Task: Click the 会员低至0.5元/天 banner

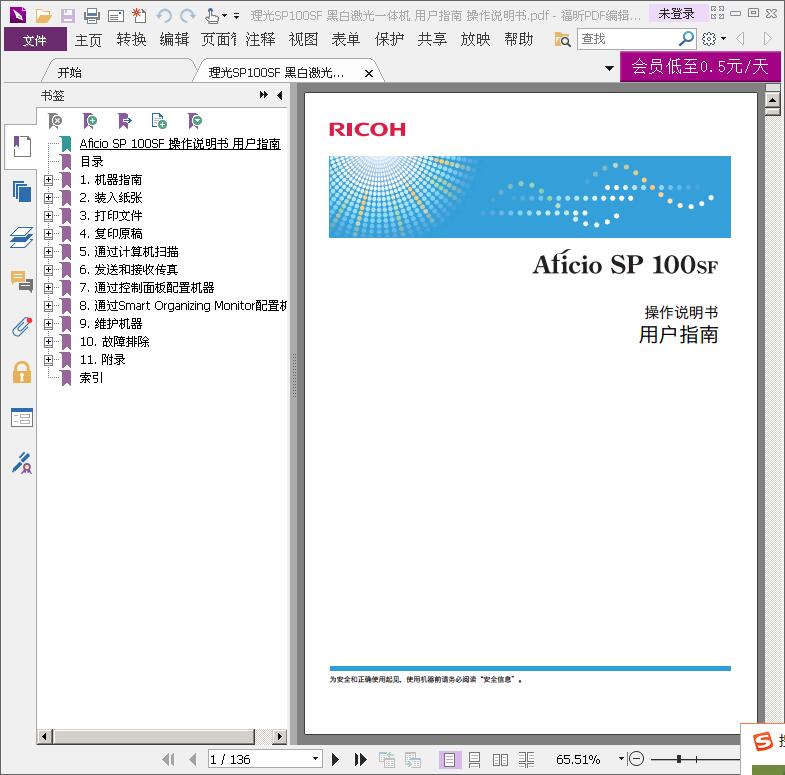Action: (x=699, y=66)
